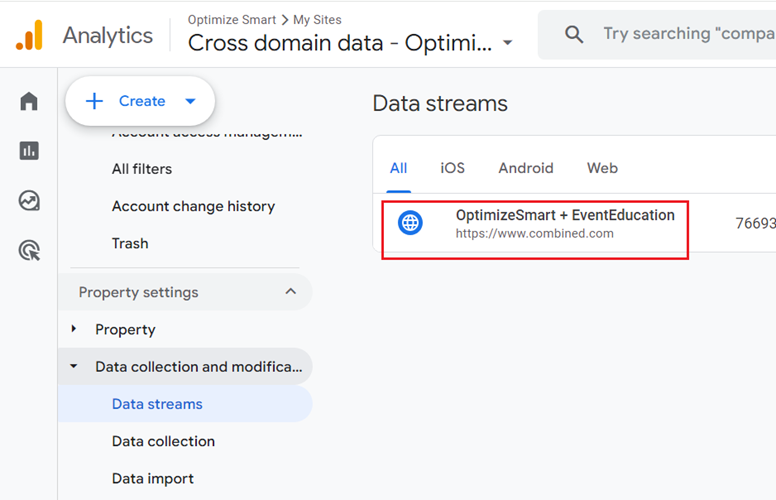Click the search magnifier icon
Viewport: 776px width, 500px height.
point(574,35)
